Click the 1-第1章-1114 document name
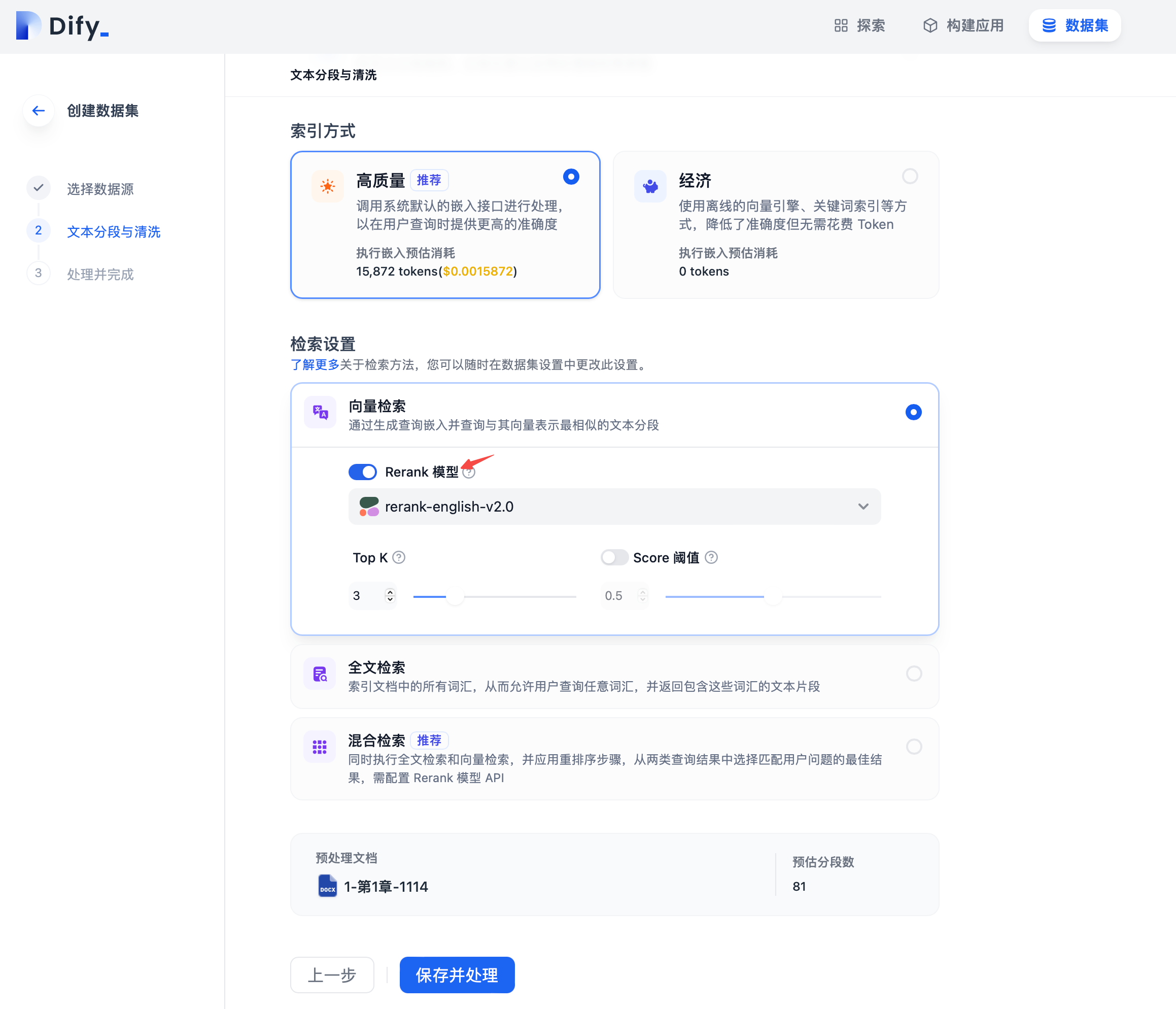Screen dimensions: 1176x1009 pos(386,887)
